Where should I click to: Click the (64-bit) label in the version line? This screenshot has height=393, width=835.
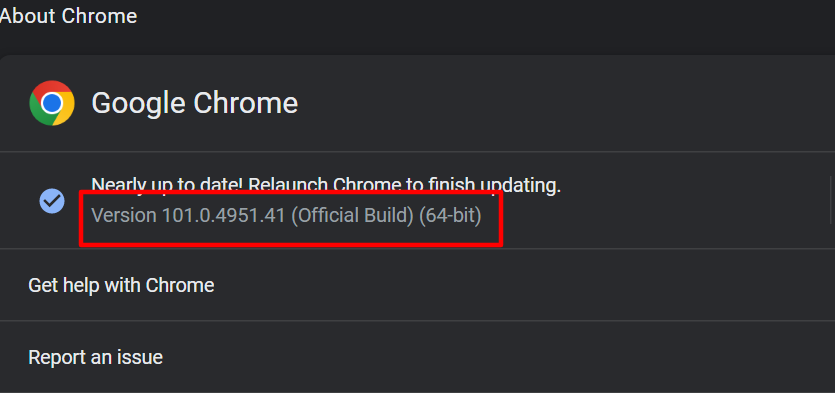pyautogui.click(x=450, y=216)
